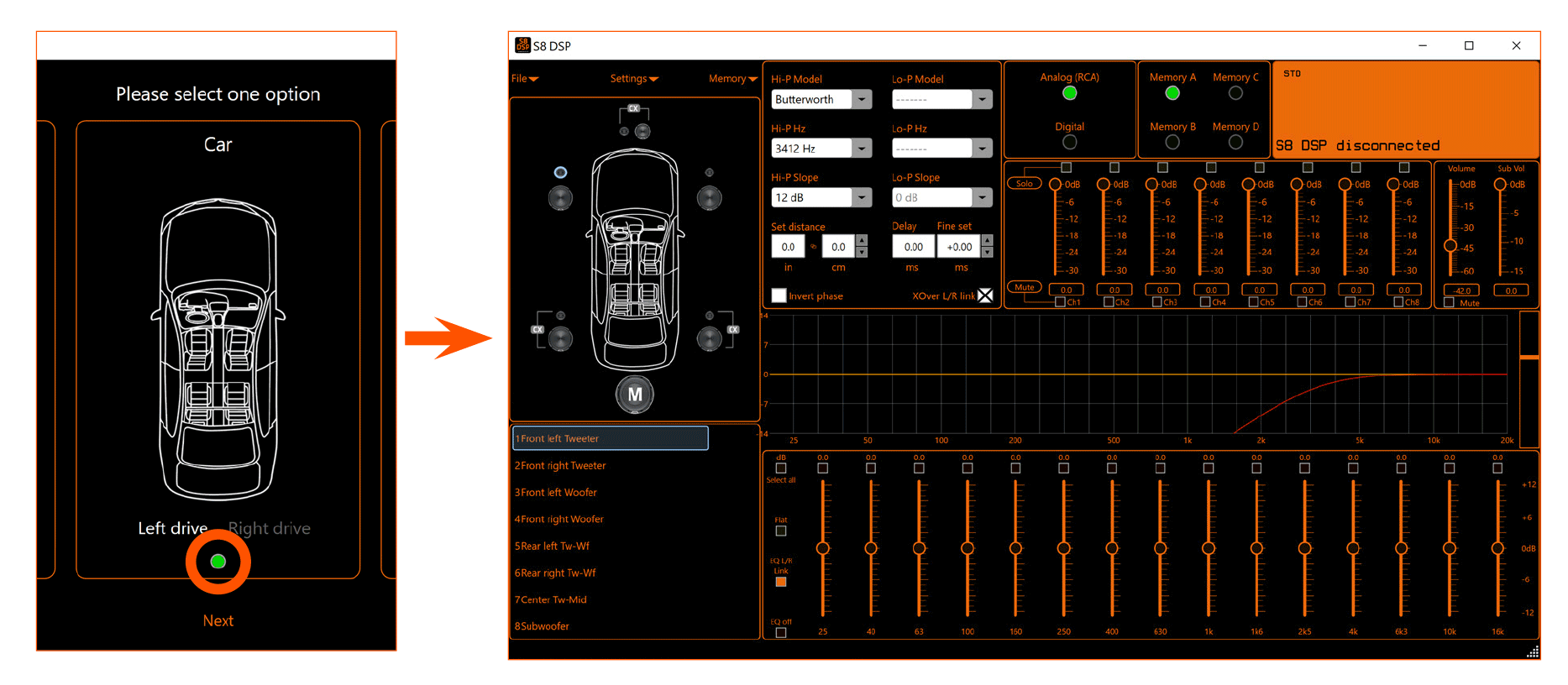The height and width of the screenshot is (685, 1568).
Task: Click Next in the car selection dialog
Action: click(x=218, y=620)
